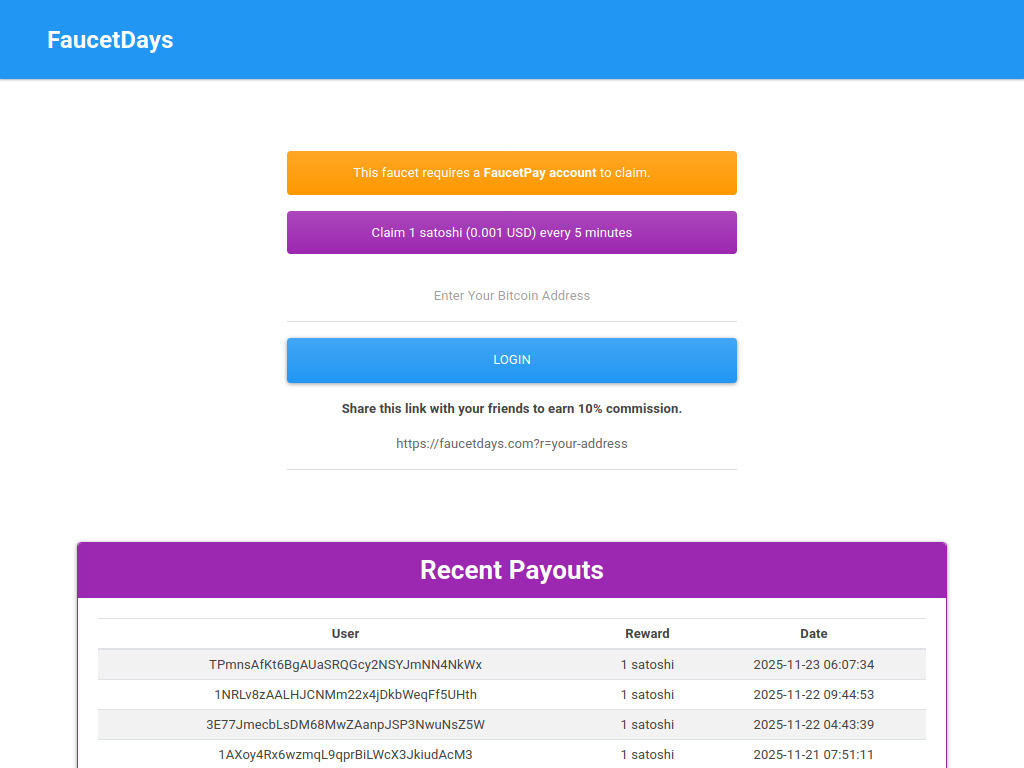
Task: Click the 10% commission share message
Action: [512, 408]
